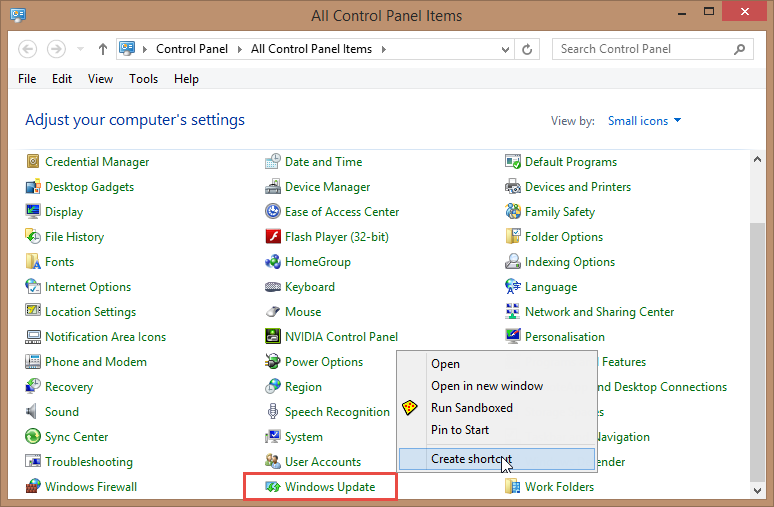Image resolution: width=774 pixels, height=507 pixels.
Task: Open the View menu
Action: [100, 79]
